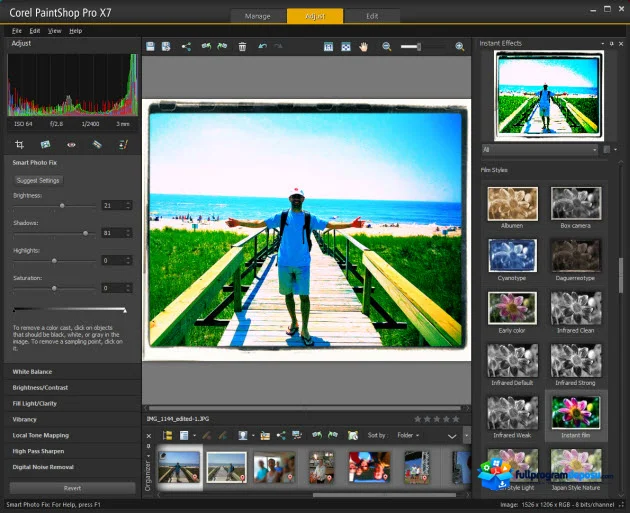
Task: Expand the High Pass Sharpen section
Action: tap(73, 451)
